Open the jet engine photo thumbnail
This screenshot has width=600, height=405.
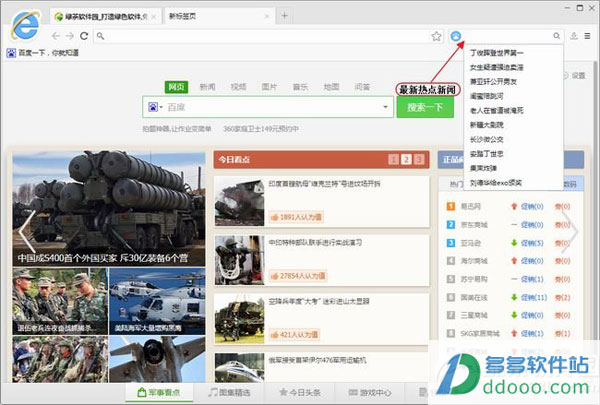pos(157,359)
